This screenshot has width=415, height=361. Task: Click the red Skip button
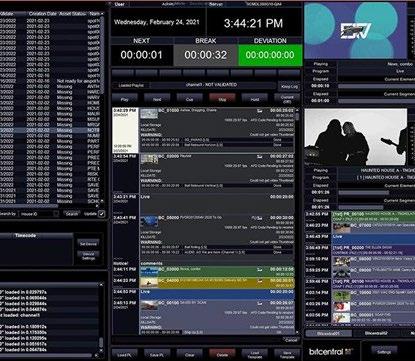(222, 99)
